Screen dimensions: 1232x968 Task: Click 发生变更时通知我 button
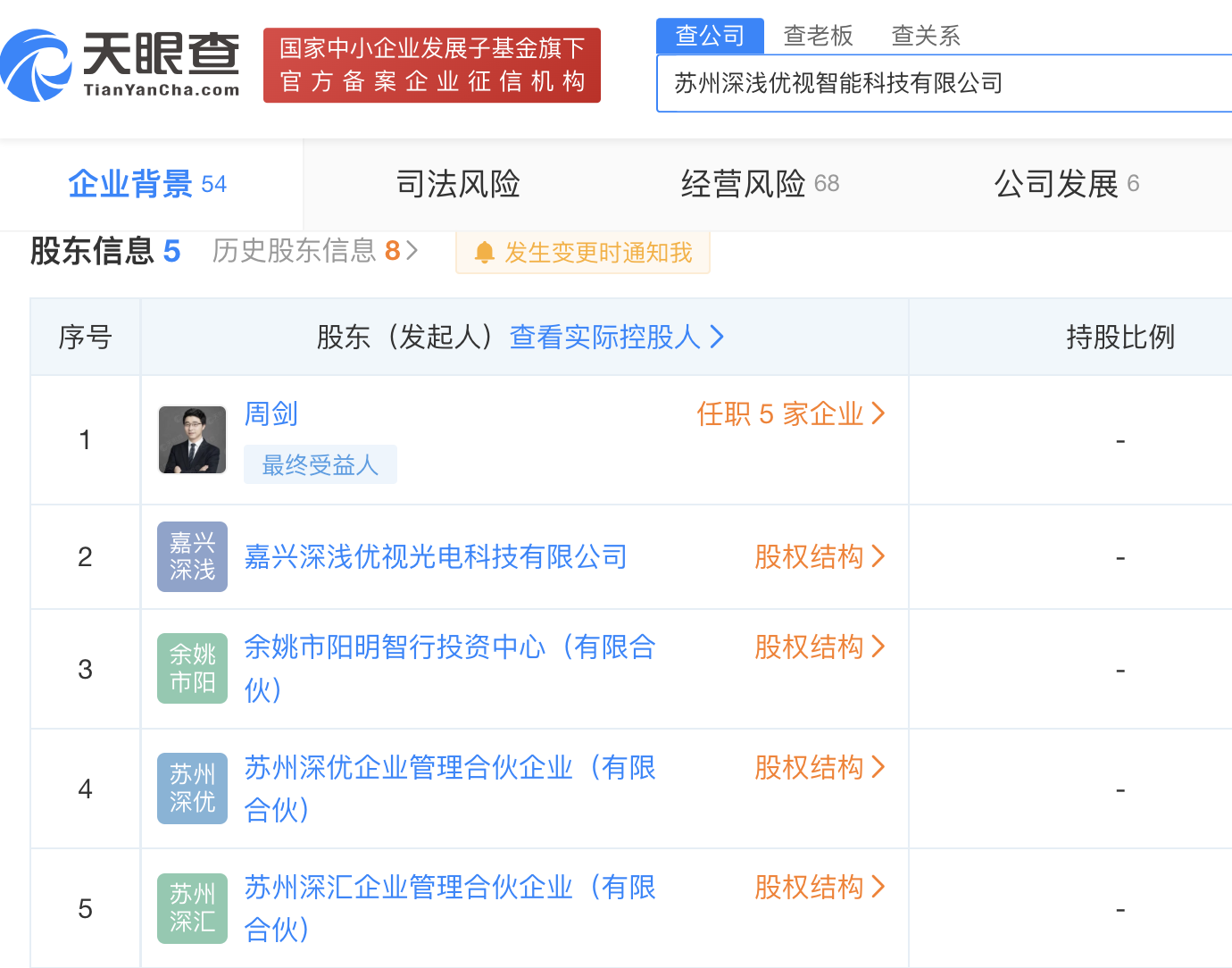(x=583, y=253)
